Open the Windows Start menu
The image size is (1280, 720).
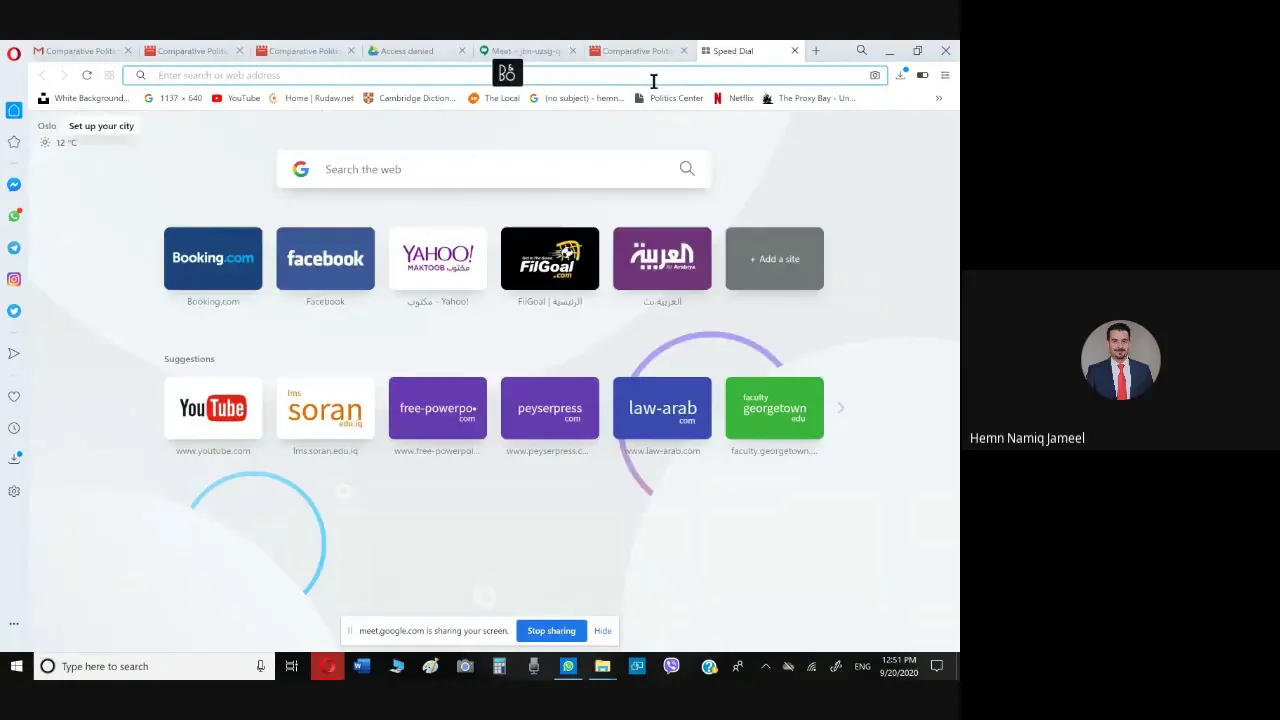(x=16, y=666)
